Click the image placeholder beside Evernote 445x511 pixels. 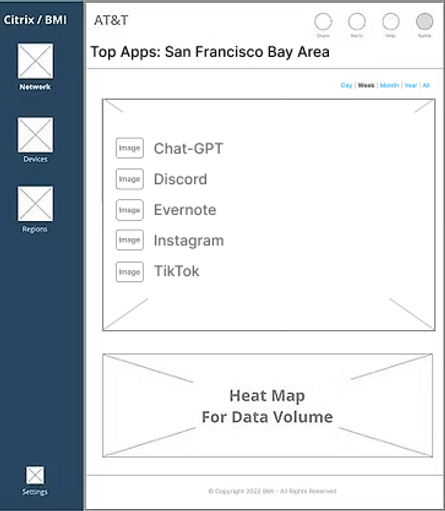tap(130, 210)
